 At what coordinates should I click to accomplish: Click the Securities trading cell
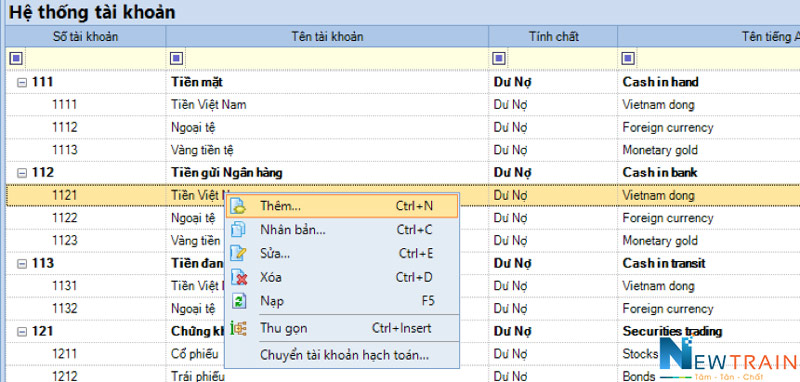[x=672, y=332]
